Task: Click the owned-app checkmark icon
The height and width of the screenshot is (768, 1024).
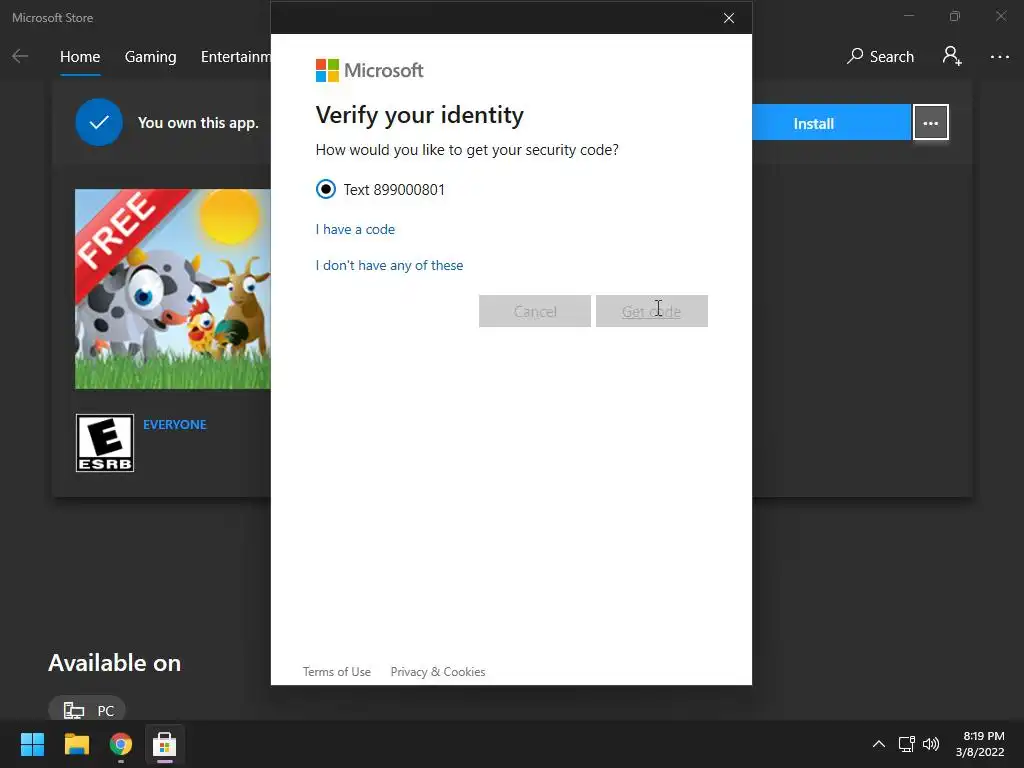Action: [99, 122]
